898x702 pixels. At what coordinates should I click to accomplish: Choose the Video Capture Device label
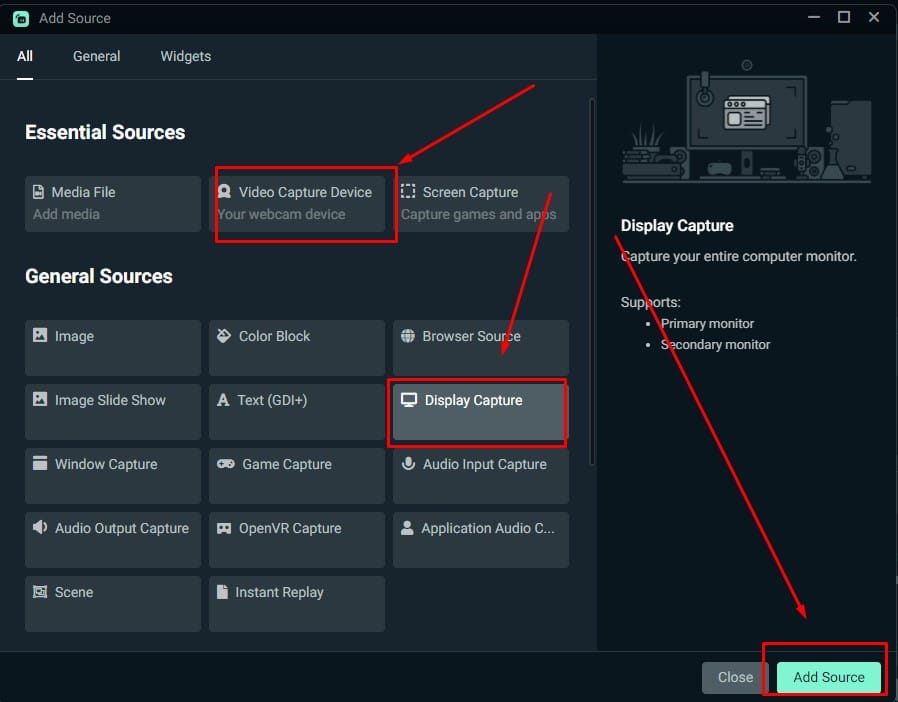pyautogui.click(x=305, y=192)
